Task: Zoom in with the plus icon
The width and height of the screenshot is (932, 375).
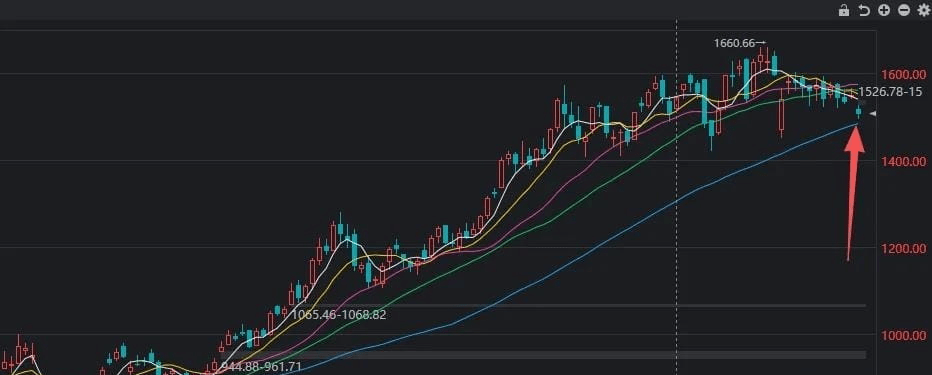Action: pyautogui.click(x=884, y=10)
